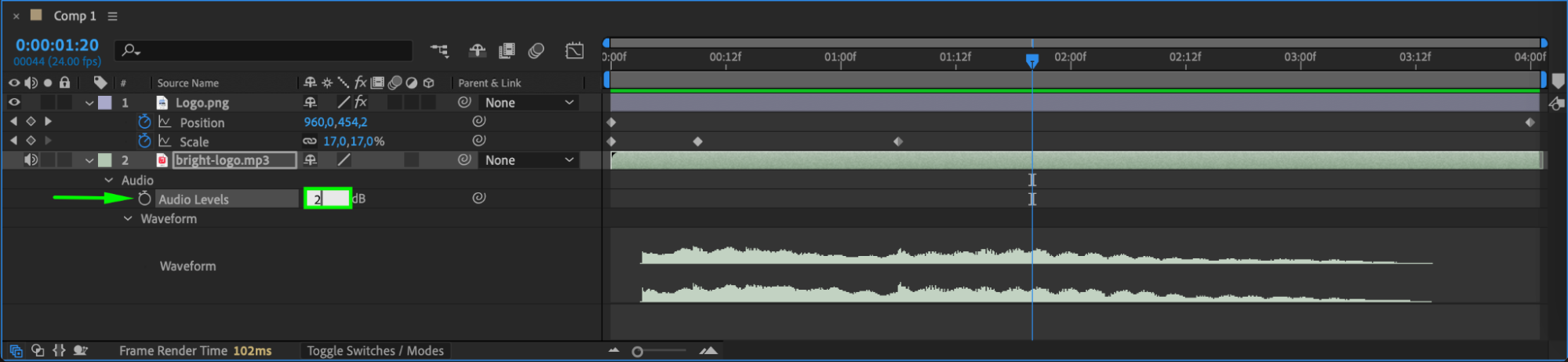This screenshot has height=362, width=1568.
Task: Toggle the Audio Levels stopwatch
Action: tap(144, 199)
